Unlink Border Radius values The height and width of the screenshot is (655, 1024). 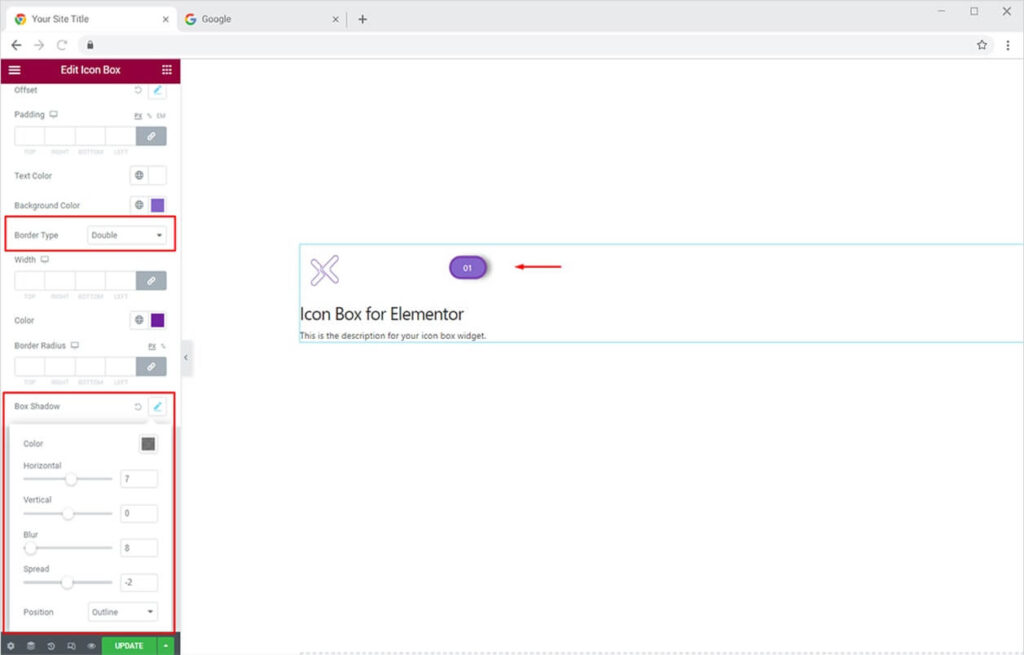[151, 367]
